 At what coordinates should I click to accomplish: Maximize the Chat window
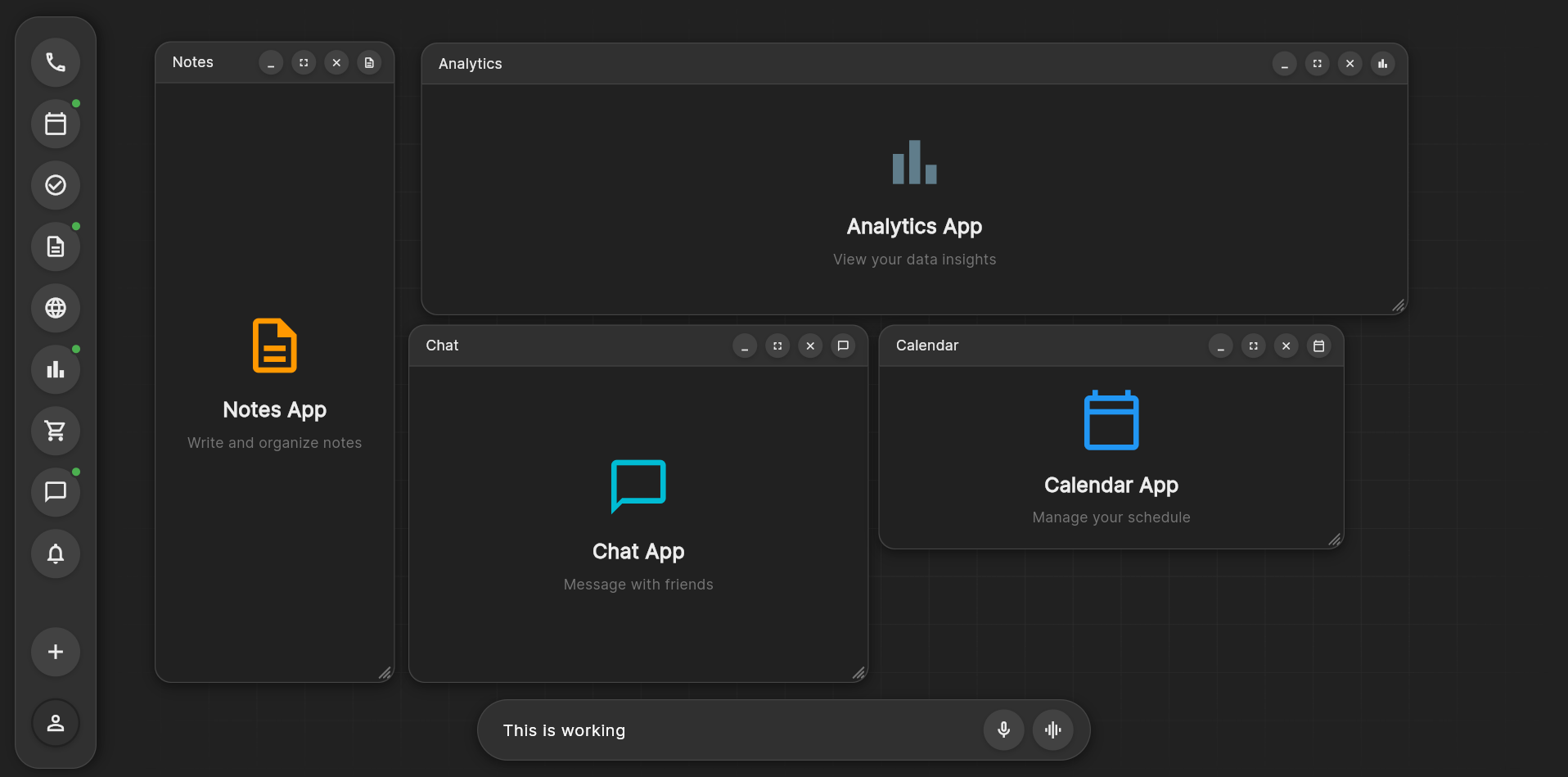[x=777, y=346]
